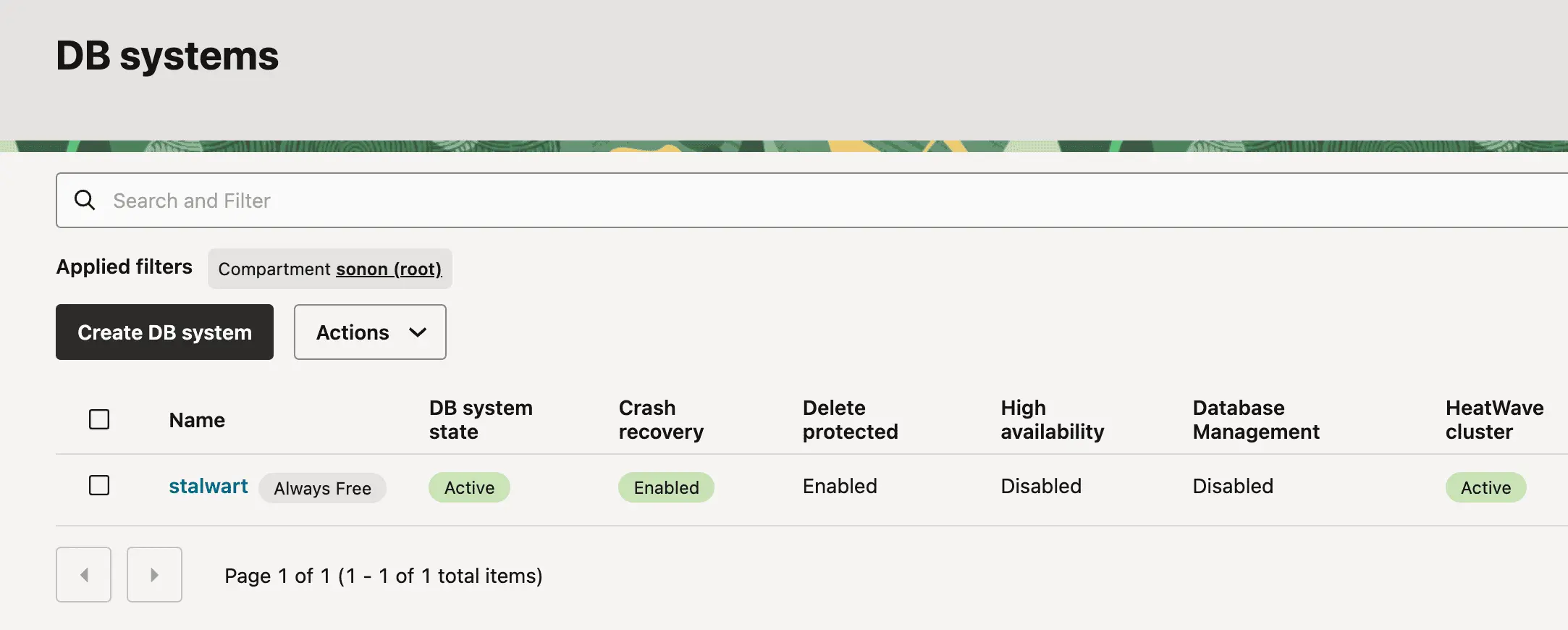Click the Name column header
Screen dimensions: 1568x630
coord(196,419)
